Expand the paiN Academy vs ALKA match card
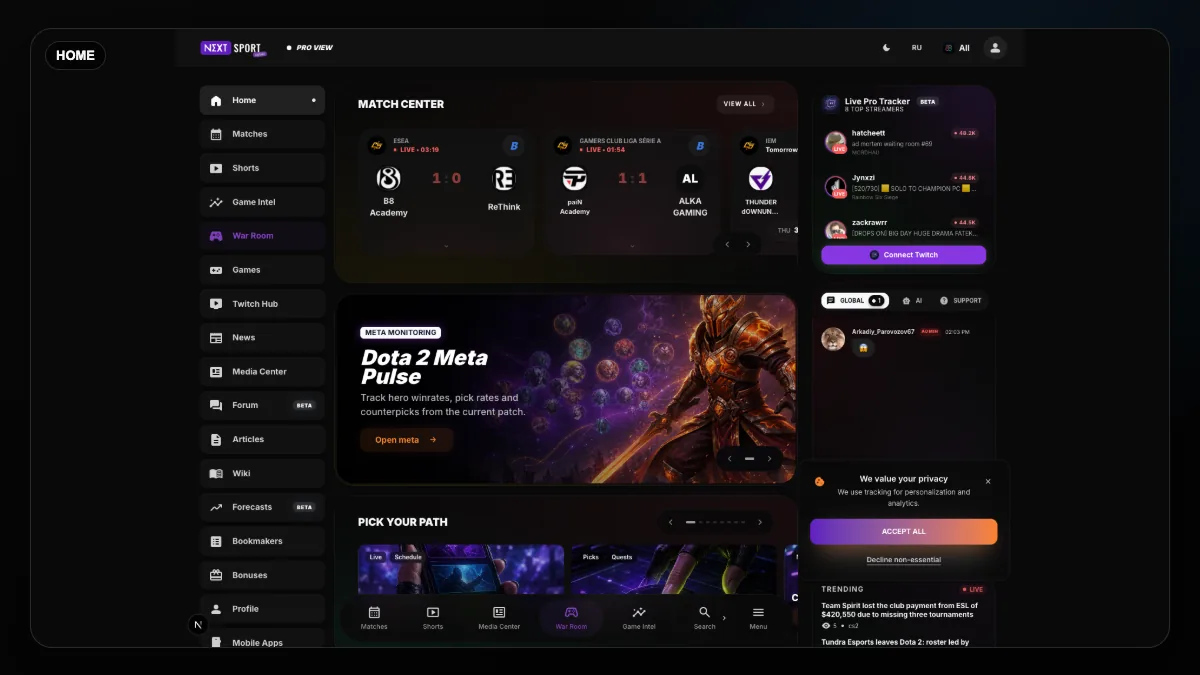 (x=632, y=245)
